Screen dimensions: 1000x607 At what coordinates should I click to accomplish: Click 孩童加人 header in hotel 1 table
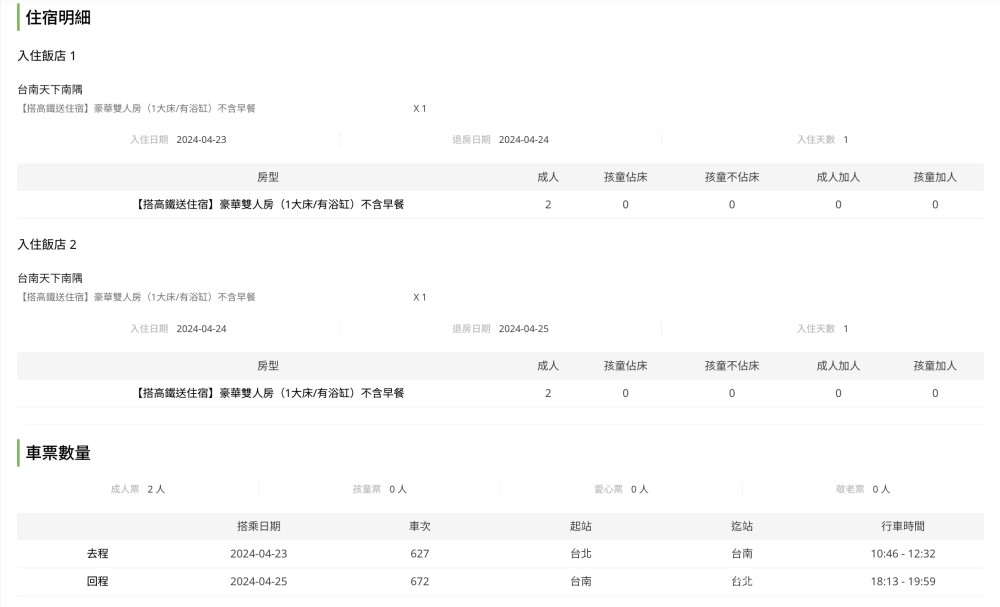[x=935, y=177]
